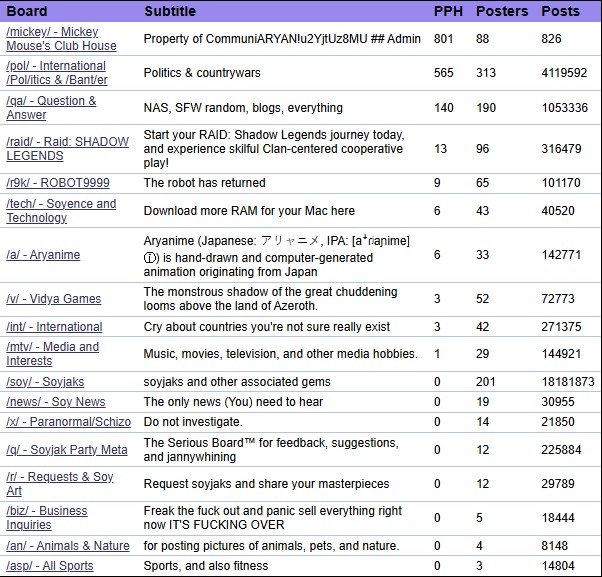This screenshot has height=577, width=602.
Task: Open the /pol/ International Politics board link
Action: click(x=57, y=73)
